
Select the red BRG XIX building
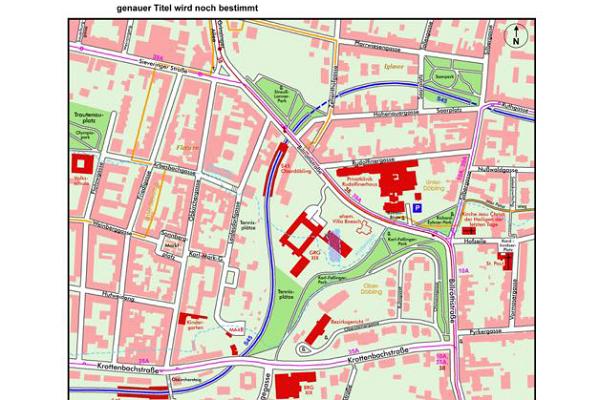pos(290,383)
